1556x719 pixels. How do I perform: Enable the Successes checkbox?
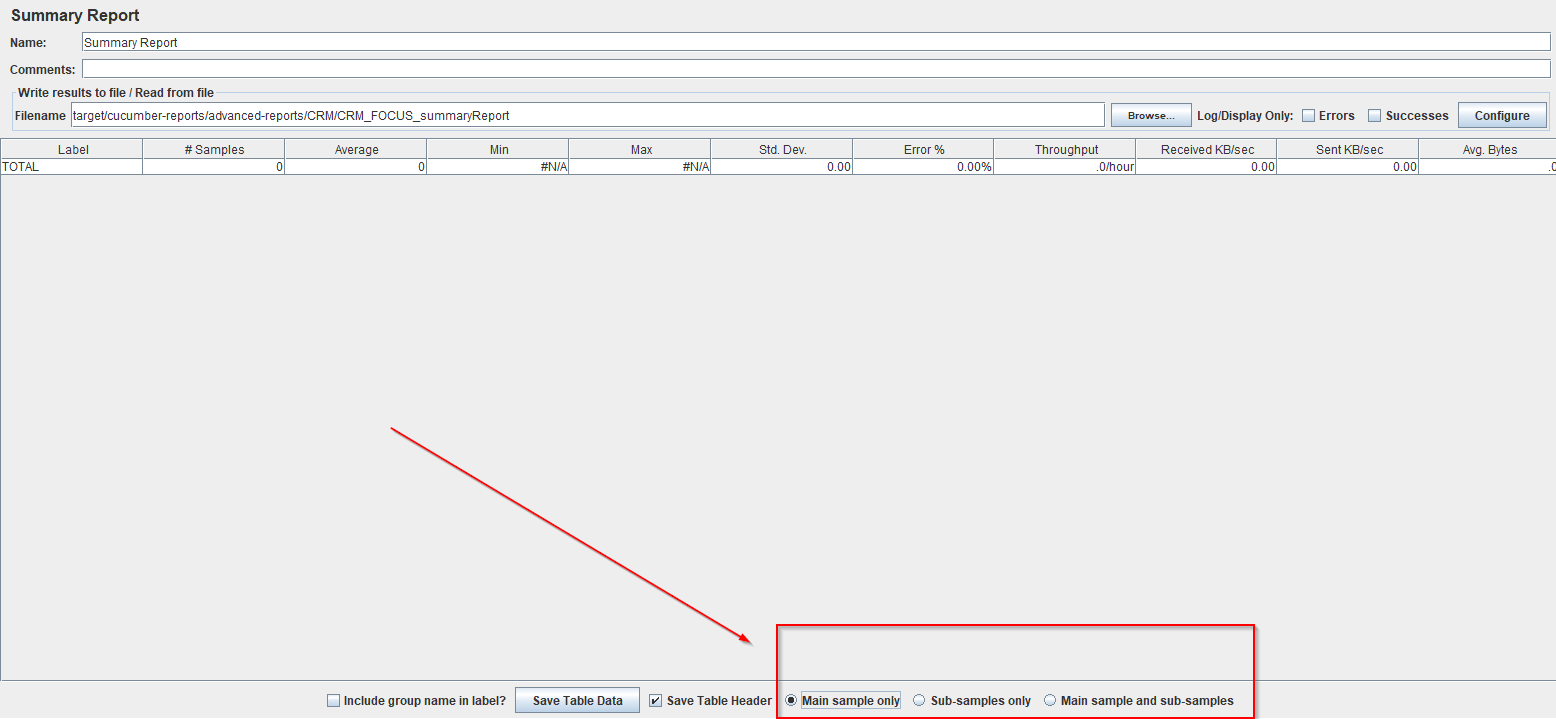click(1375, 116)
